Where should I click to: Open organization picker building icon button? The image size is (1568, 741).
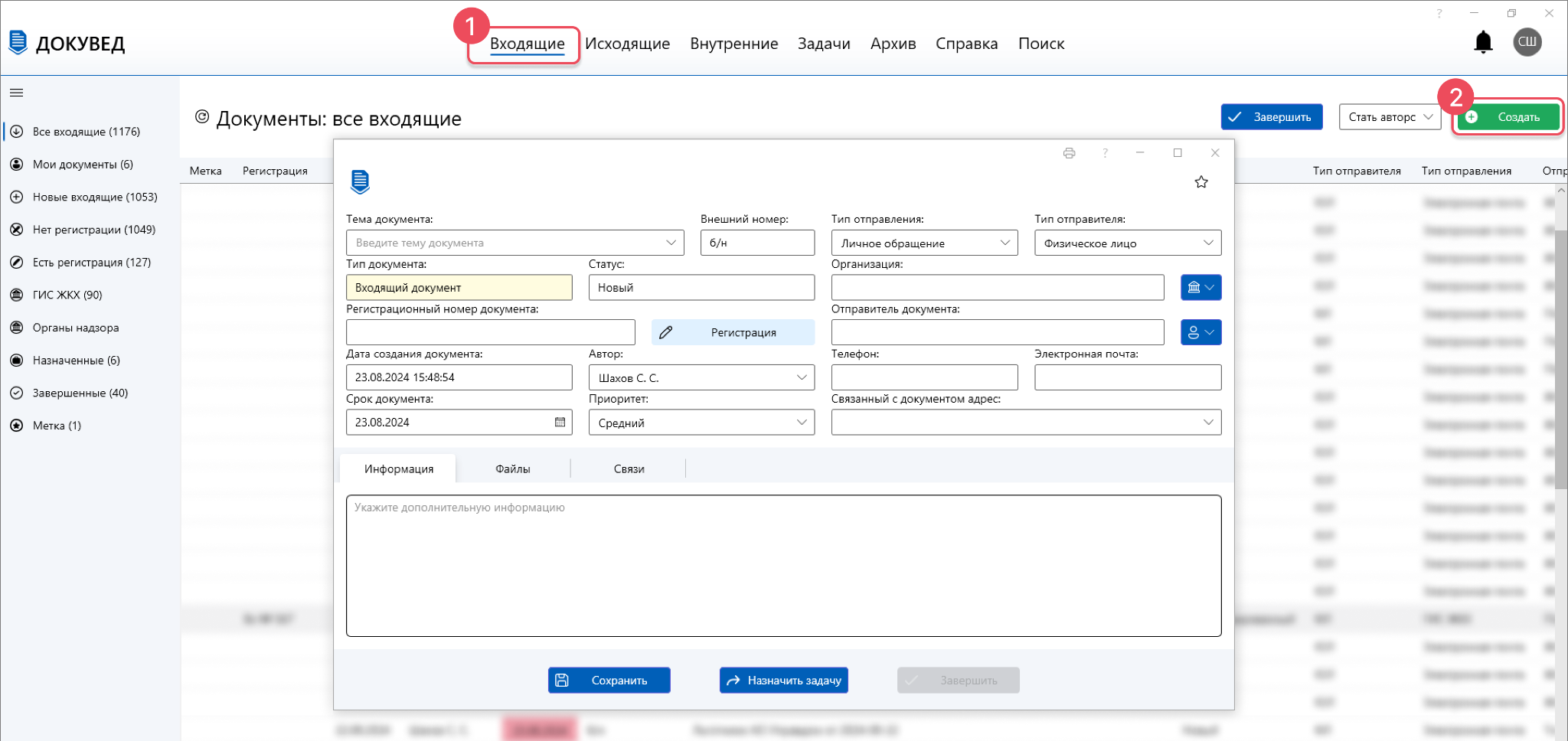[x=1200, y=288]
